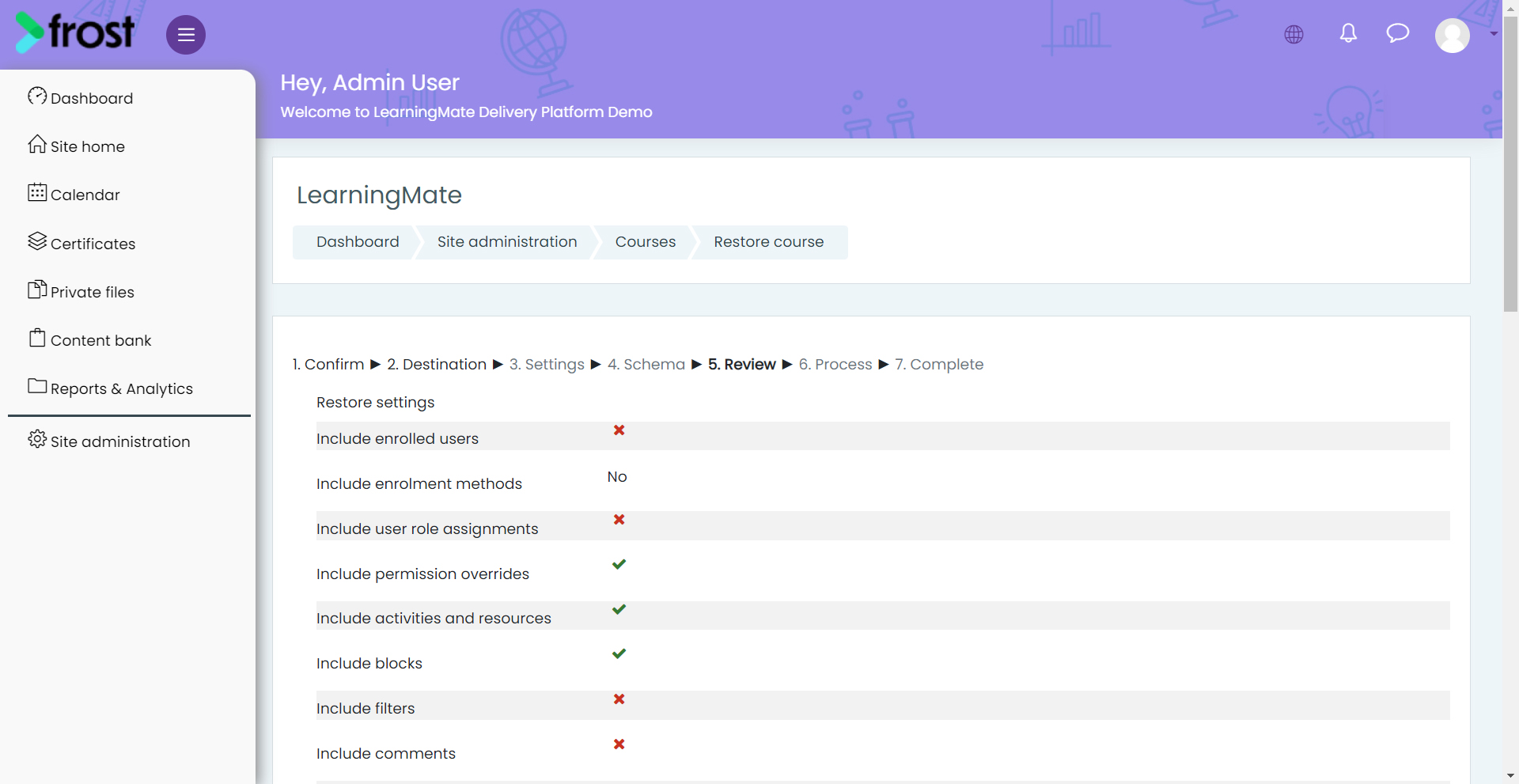Click the user avatar picture

[1453, 35]
